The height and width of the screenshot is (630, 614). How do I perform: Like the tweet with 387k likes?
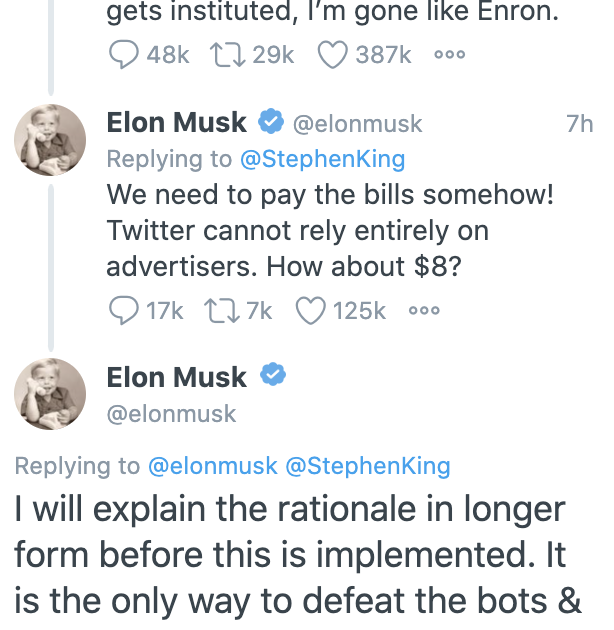tap(331, 55)
